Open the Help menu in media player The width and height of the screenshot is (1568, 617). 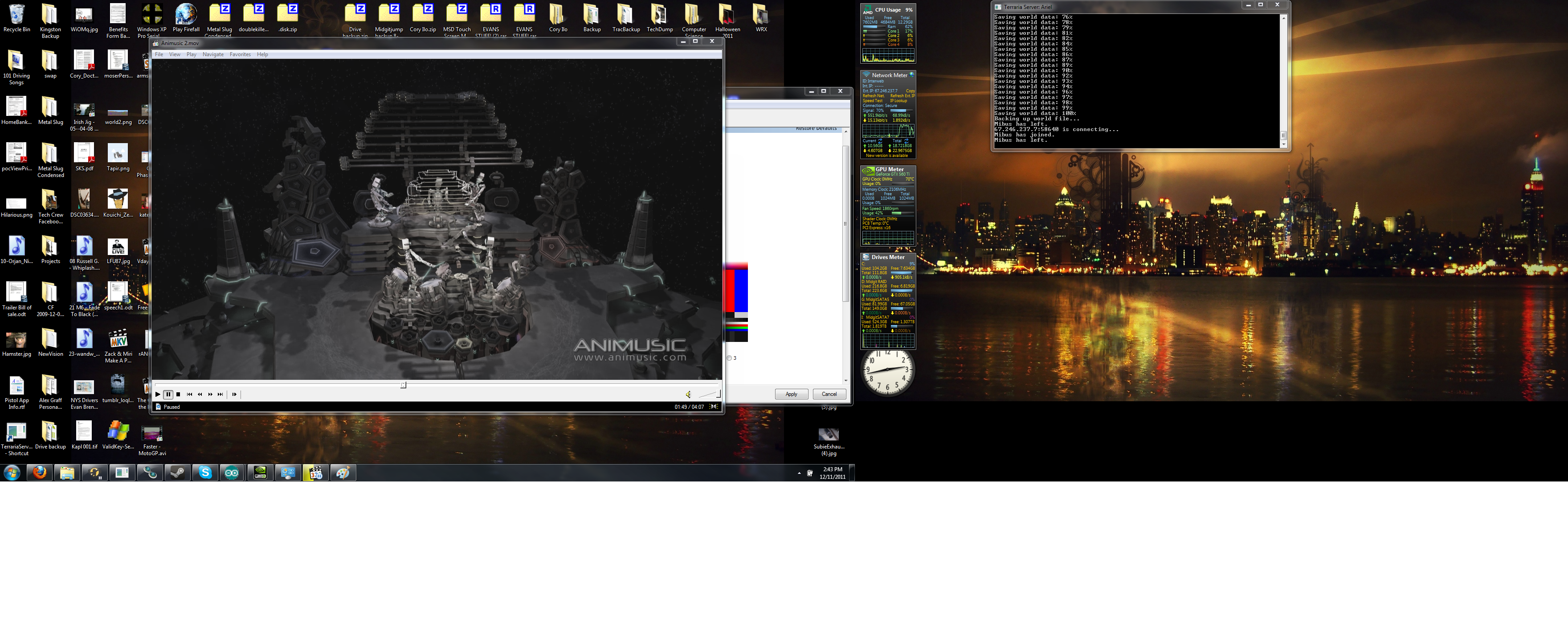click(x=262, y=54)
